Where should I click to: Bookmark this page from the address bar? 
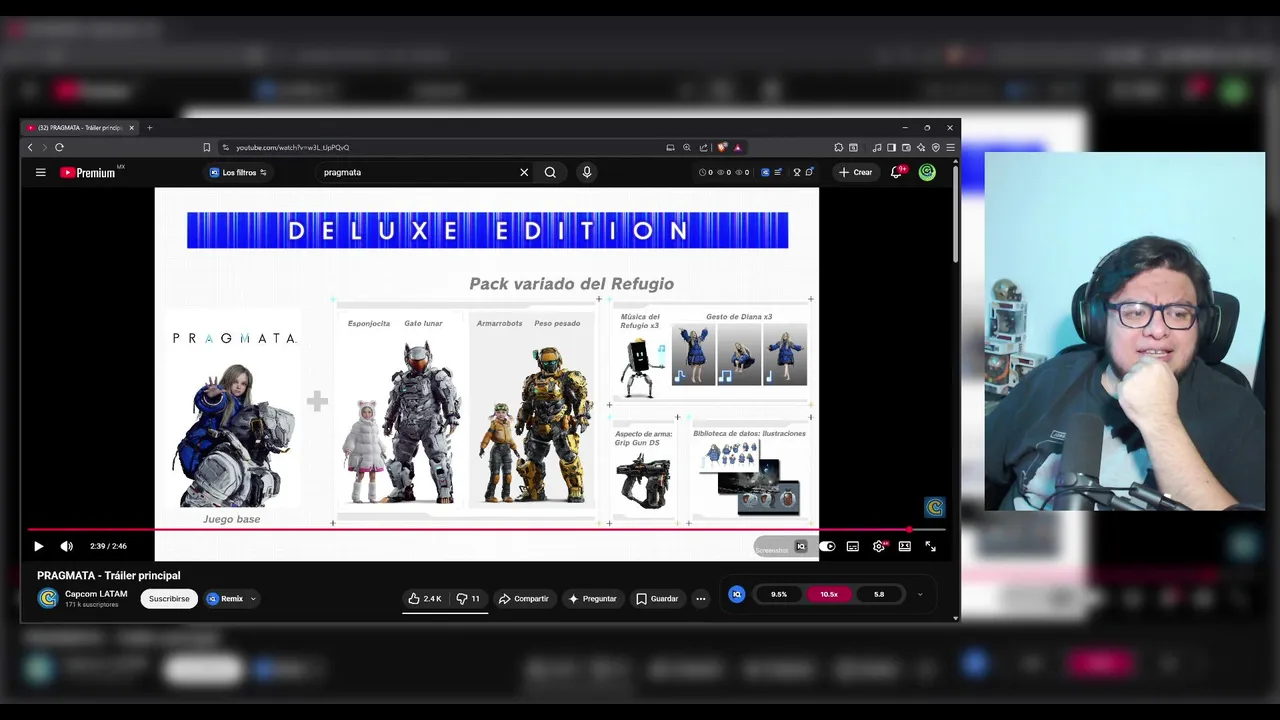click(x=207, y=147)
